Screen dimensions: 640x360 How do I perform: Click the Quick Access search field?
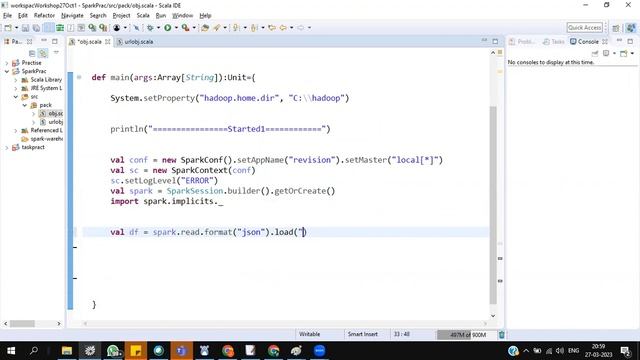pyautogui.click(x=584, y=27)
